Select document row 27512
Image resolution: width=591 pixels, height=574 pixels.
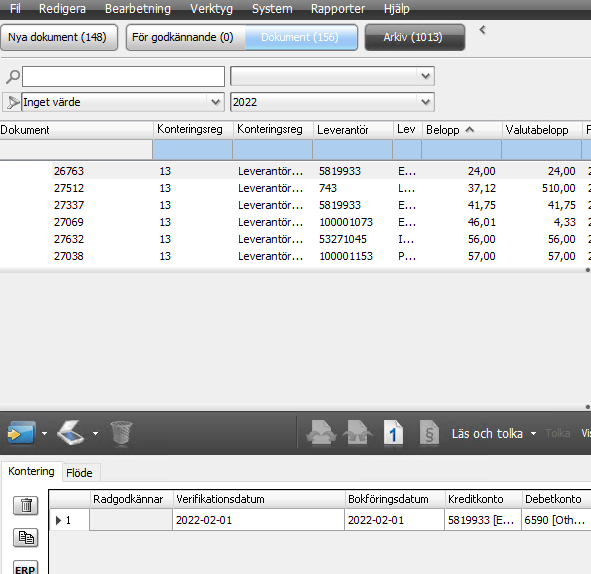pyautogui.click(x=296, y=188)
